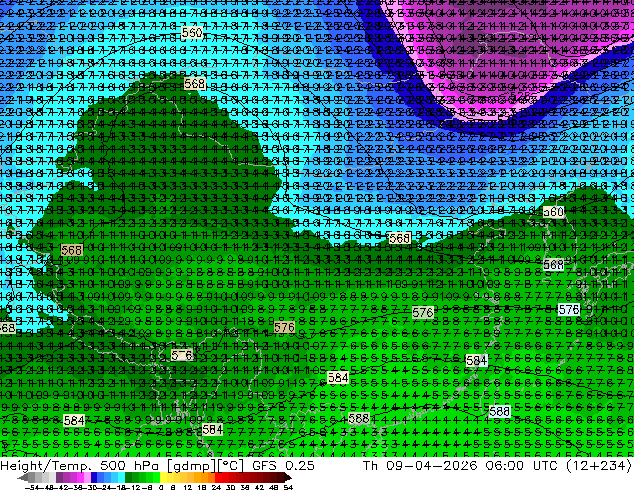Click the '[°C]' unit text
This screenshot has height=490, width=634.
pos(230,466)
